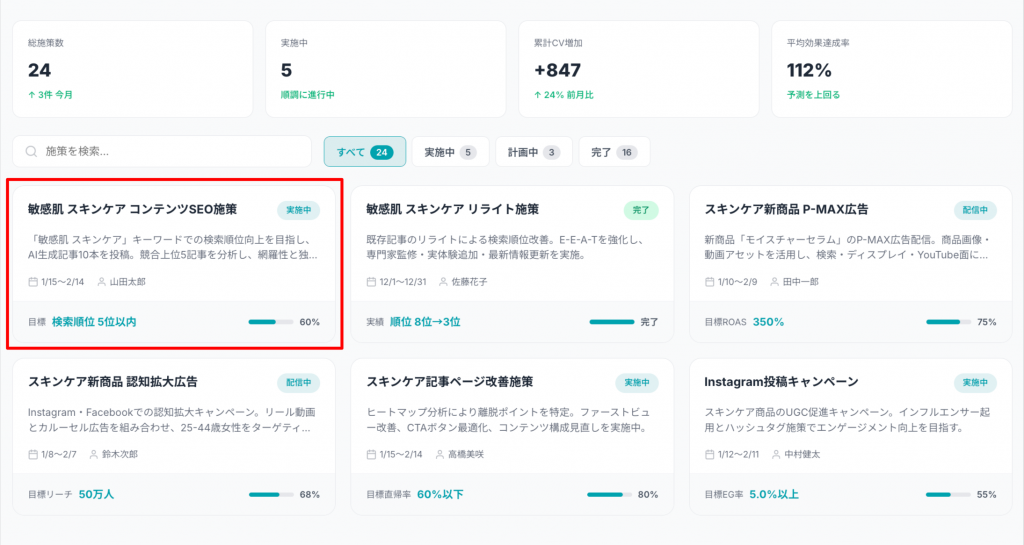The width and height of the screenshot is (1024, 545).
Task: Open the 敏感肌 スキンケア リライト施策 card title
Action: tap(452, 210)
